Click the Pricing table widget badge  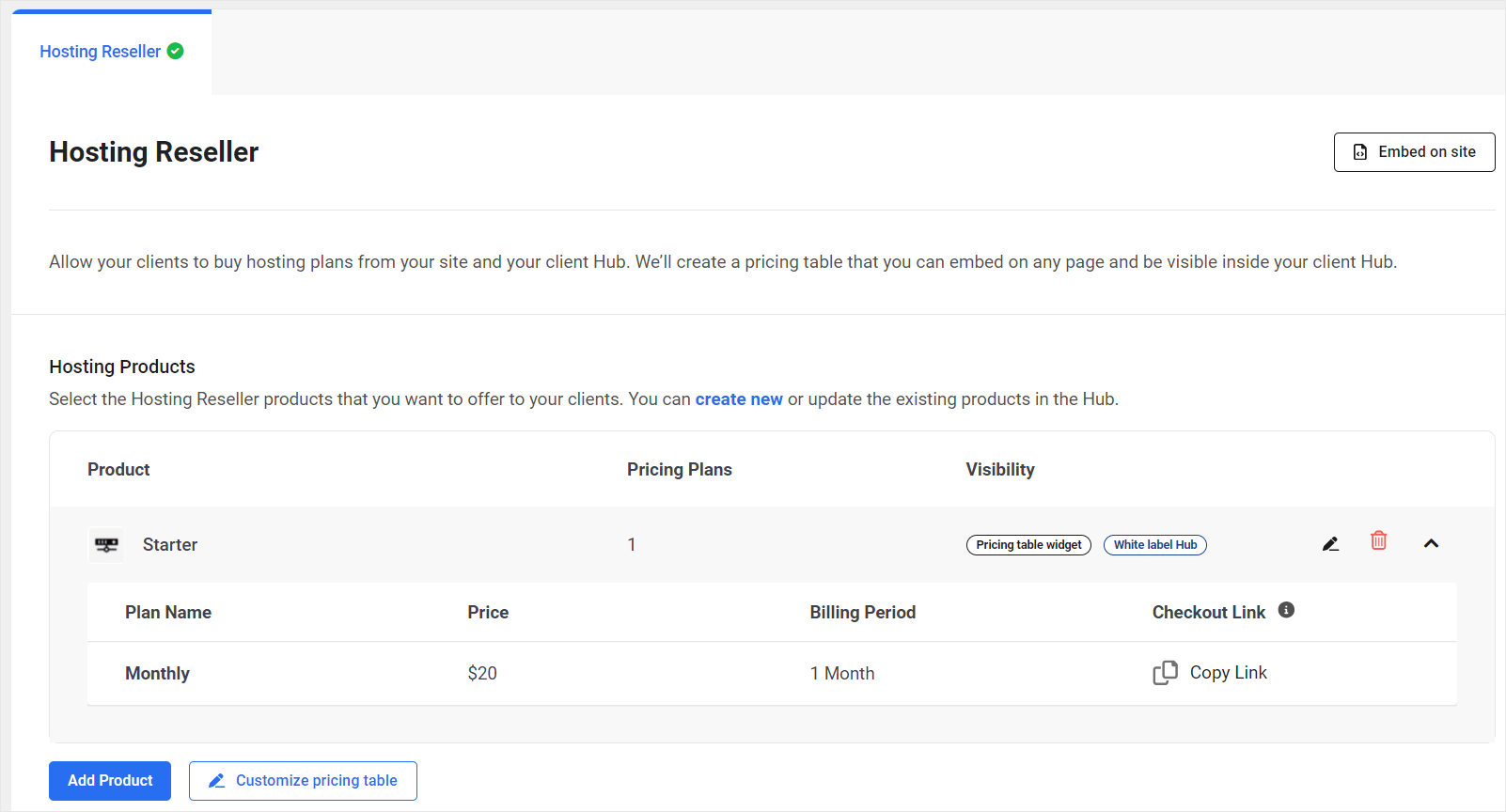pos(1028,545)
